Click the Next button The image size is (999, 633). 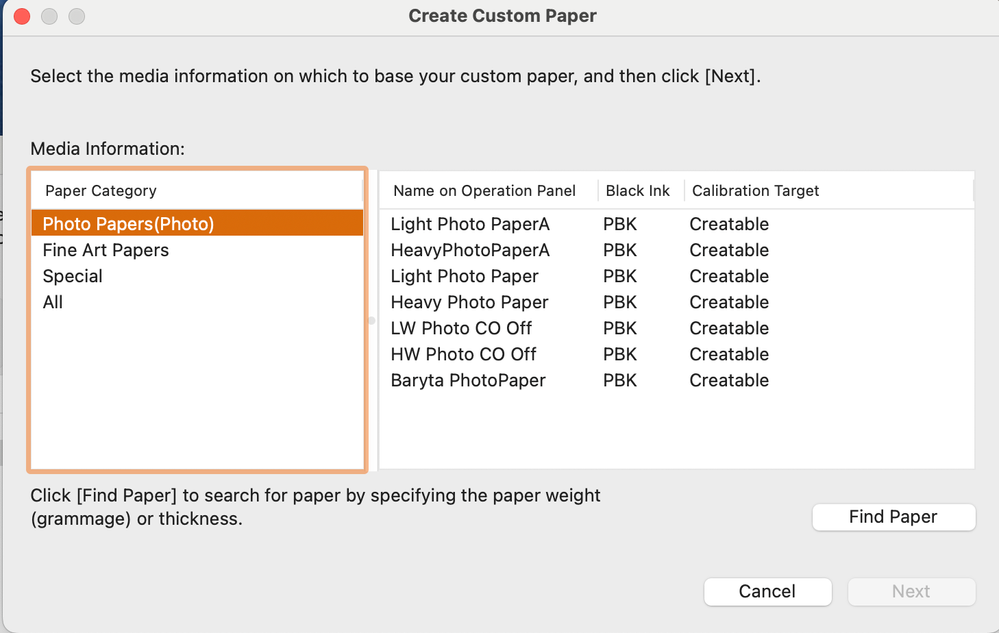click(x=911, y=591)
